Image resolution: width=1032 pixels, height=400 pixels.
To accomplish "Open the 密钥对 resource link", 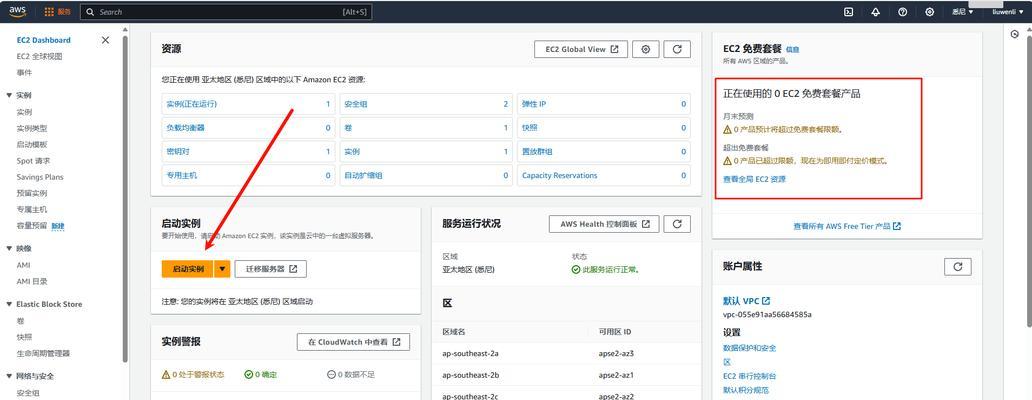I will (x=178, y=151).
